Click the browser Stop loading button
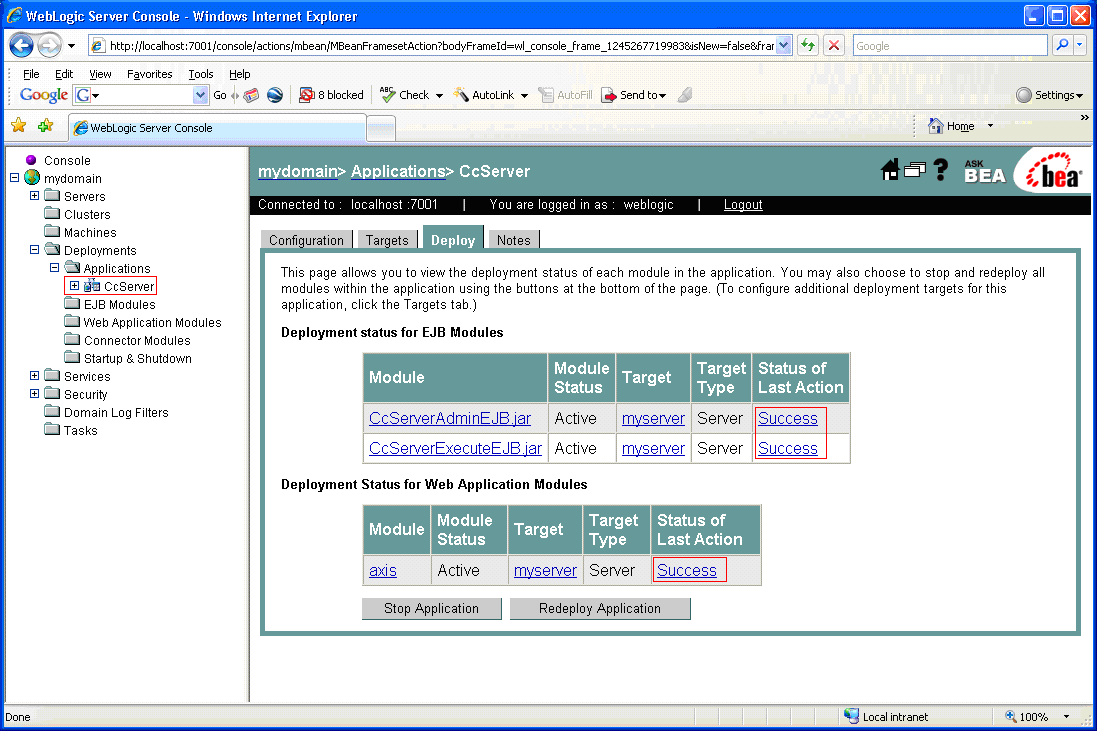 (833, 45)
